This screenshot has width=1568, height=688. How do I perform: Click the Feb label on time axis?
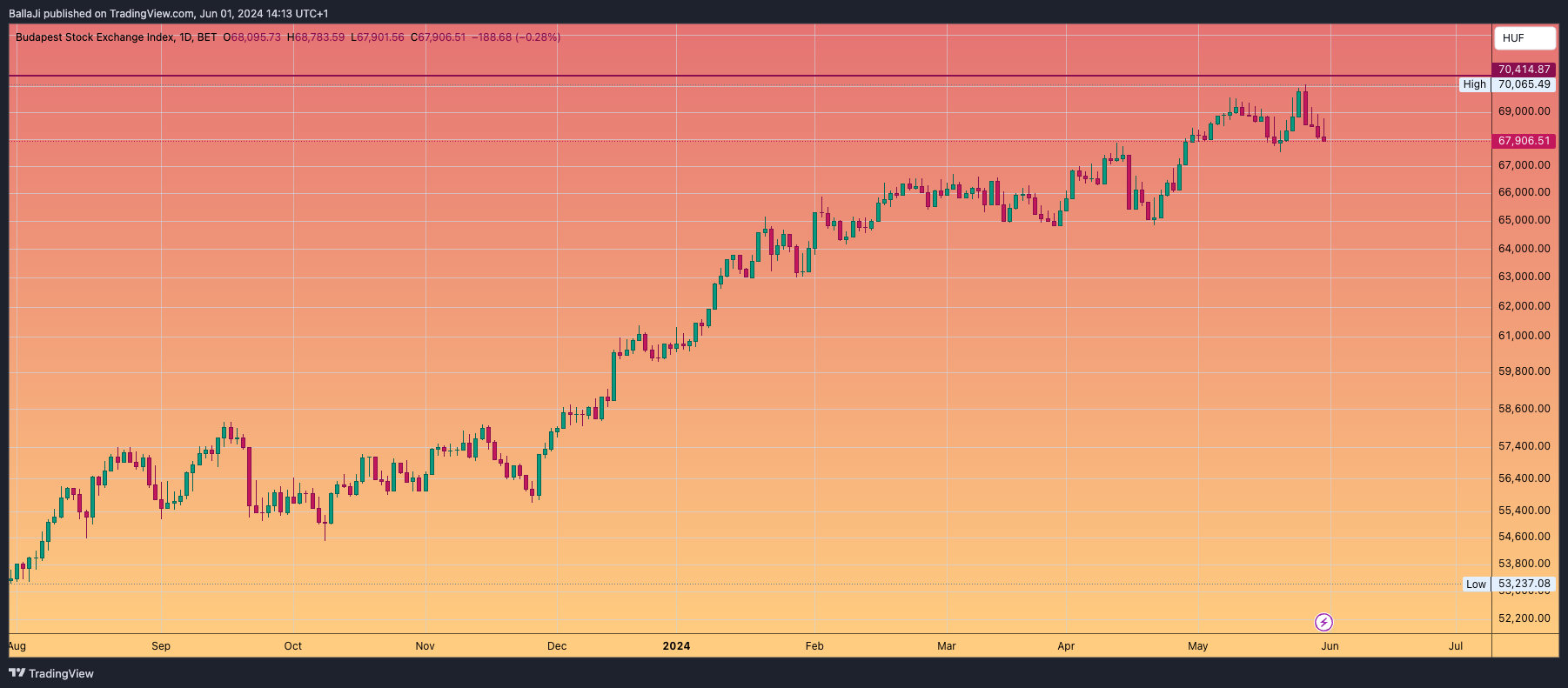[x=814, y=646]
